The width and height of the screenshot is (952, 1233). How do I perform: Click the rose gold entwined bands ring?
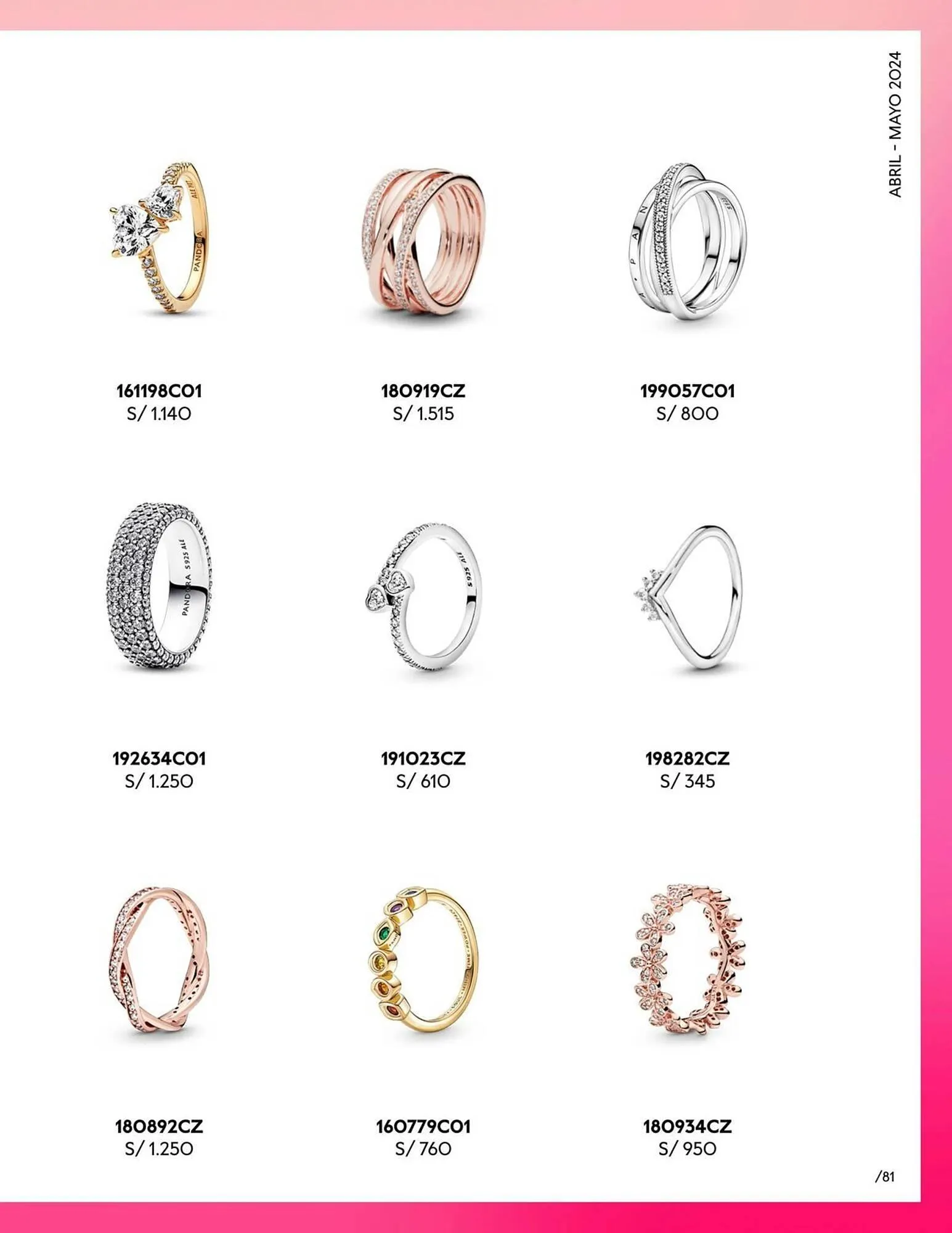(x=424, y=242)
